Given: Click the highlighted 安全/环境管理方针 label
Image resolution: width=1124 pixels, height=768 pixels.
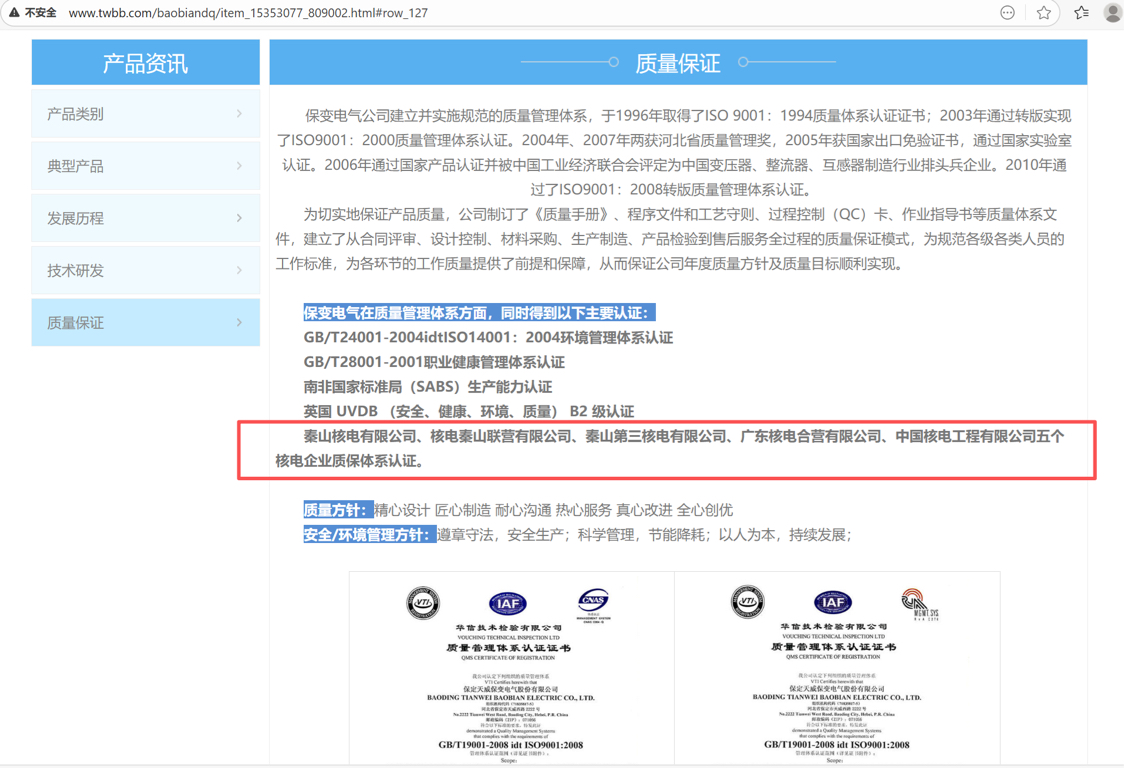Looking at the screenshot, I should coord(370,534).
